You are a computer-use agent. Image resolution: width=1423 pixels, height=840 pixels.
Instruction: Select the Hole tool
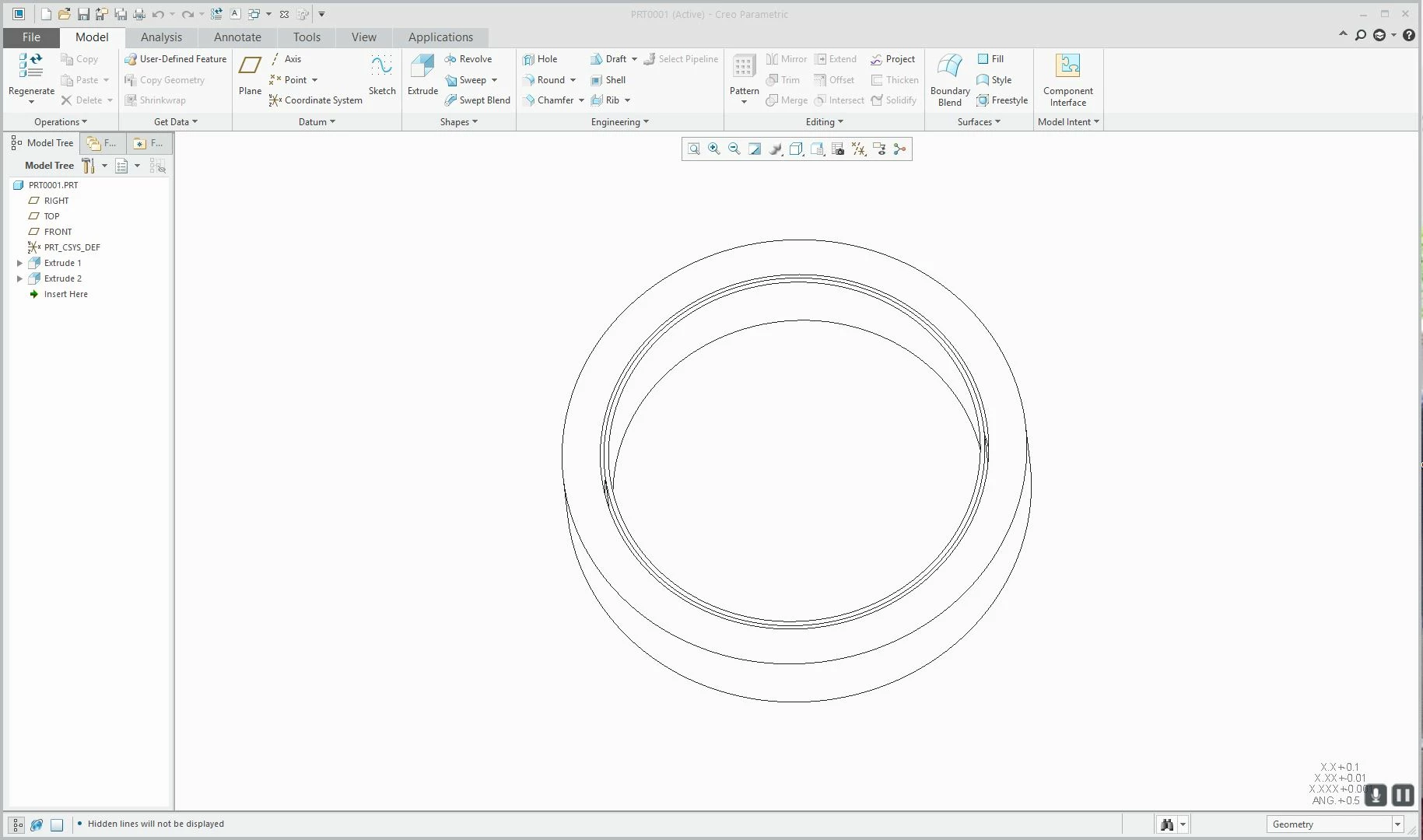[541, 59]
